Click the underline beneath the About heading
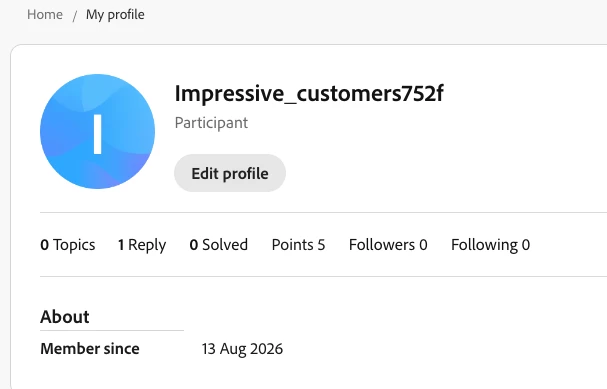 (112, 331)
